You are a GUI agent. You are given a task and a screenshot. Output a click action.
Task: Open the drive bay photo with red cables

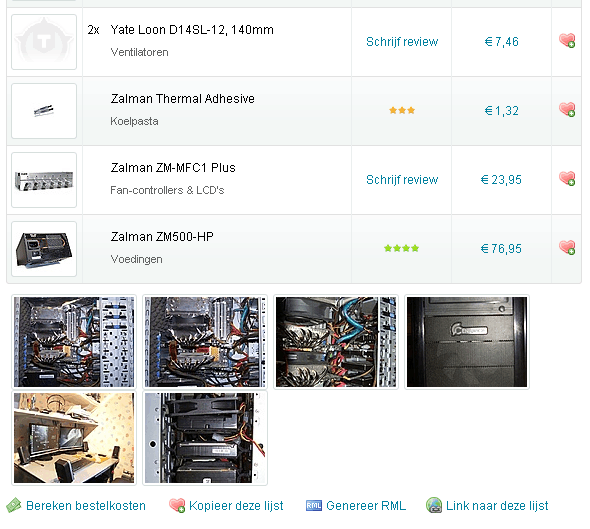tap(205, 438)
